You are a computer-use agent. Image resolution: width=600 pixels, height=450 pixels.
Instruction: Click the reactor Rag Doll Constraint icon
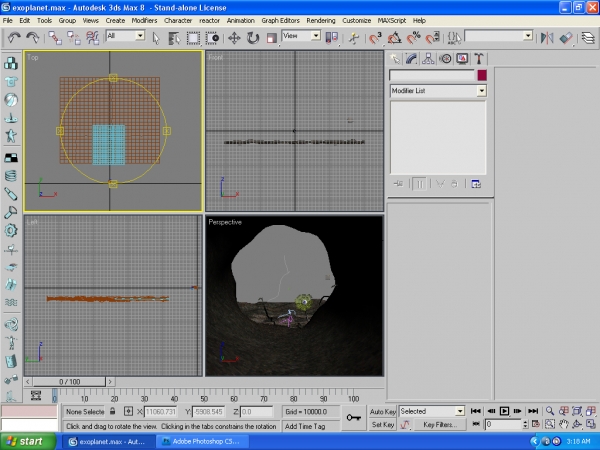point(11,342)
